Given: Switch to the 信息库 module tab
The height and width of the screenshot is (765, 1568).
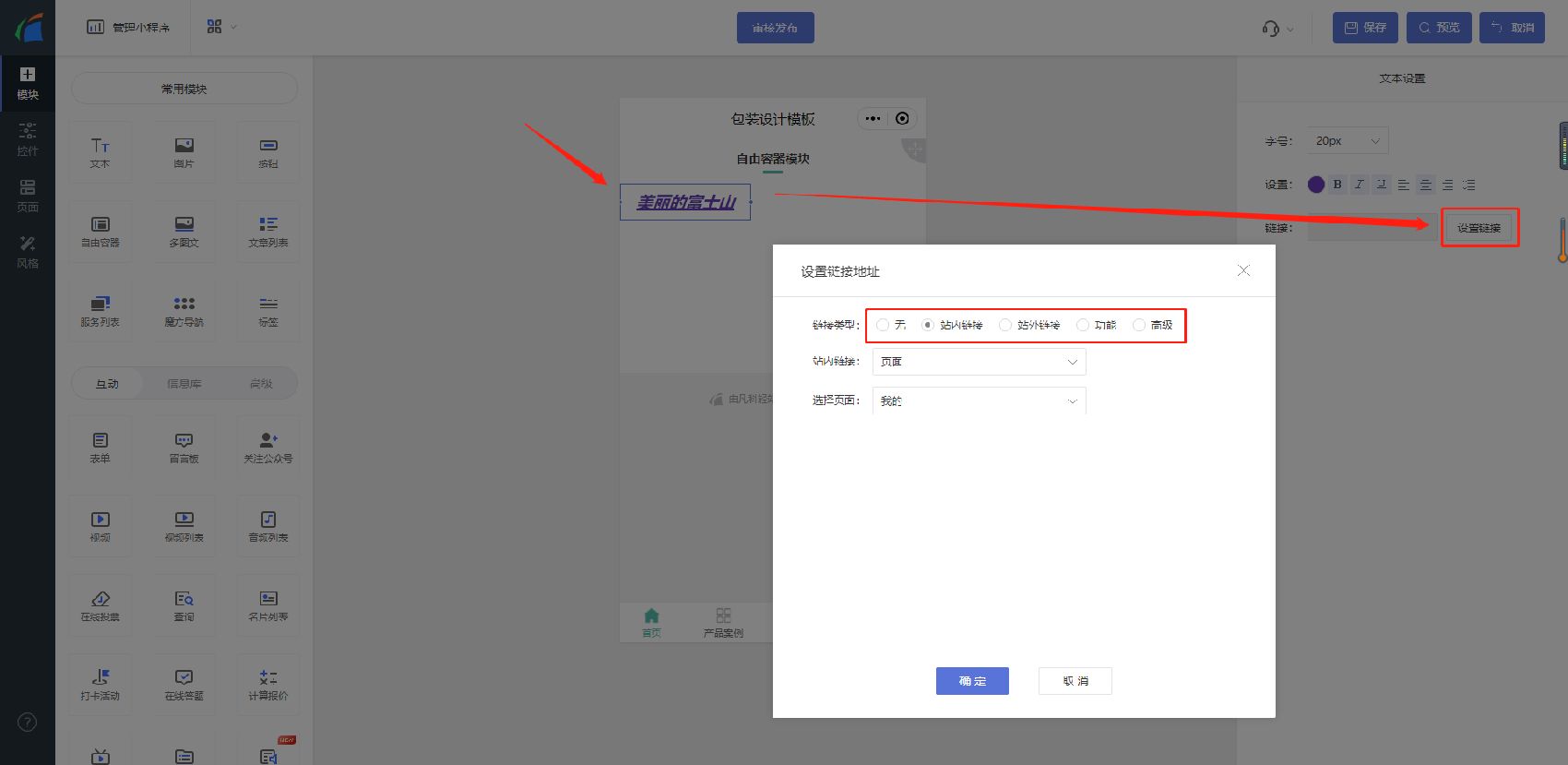Looking at the screenshot, I should pos(184,384).
